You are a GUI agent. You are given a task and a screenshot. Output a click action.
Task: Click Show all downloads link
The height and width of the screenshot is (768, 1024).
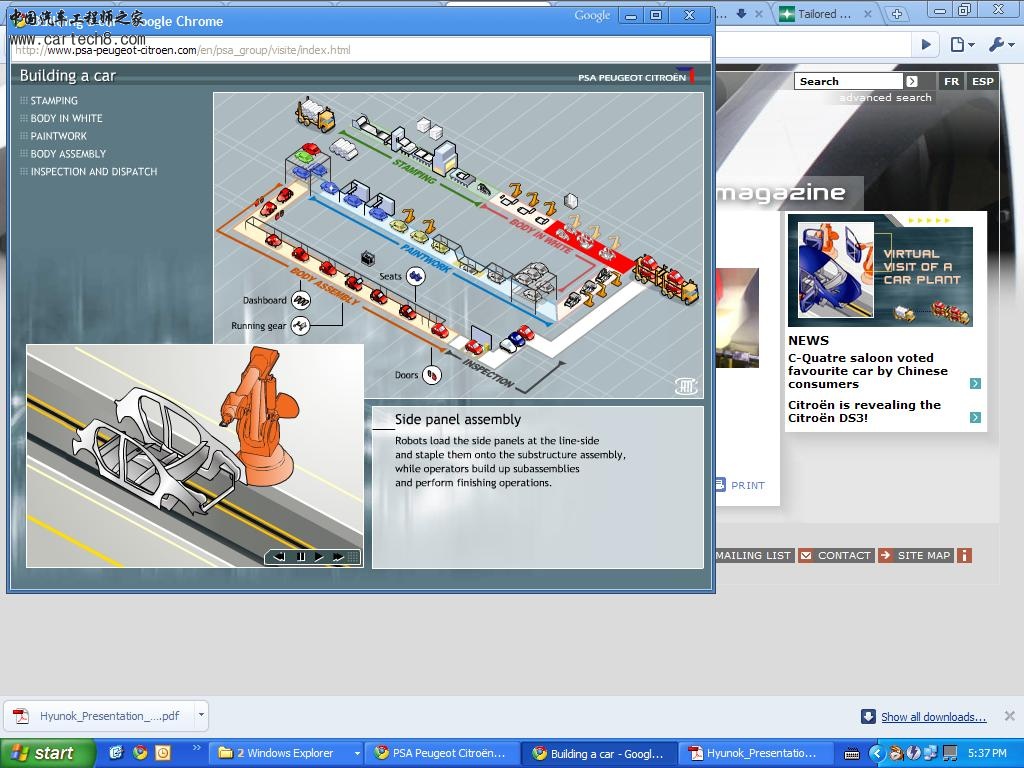pos(933,716)
